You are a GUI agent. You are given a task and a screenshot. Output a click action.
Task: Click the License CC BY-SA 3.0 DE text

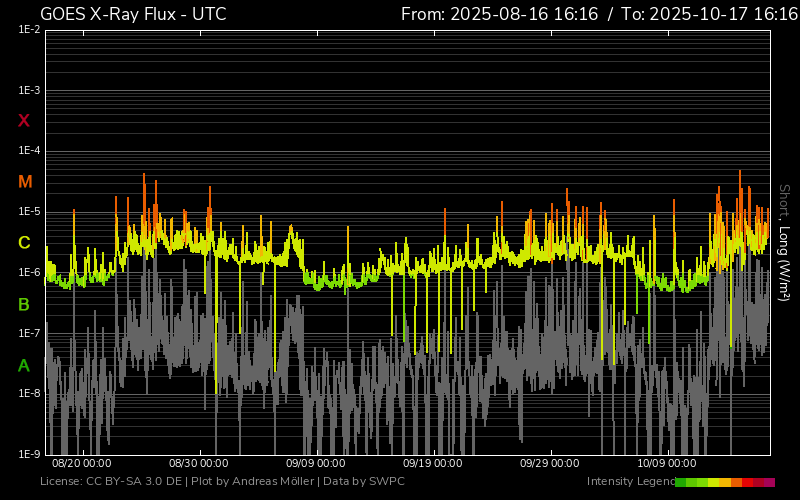tap(111, 482)
